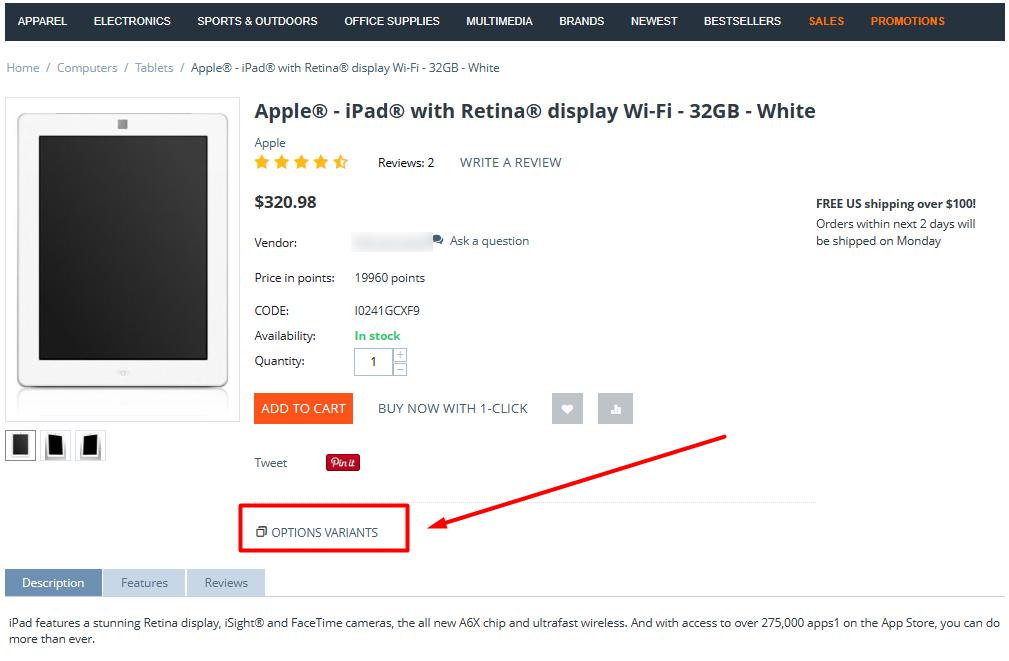Image resolution: width=1009 pixels, height=661 pixels.
Task: Select the second iPad thumbnail
Action: (55, 445)
